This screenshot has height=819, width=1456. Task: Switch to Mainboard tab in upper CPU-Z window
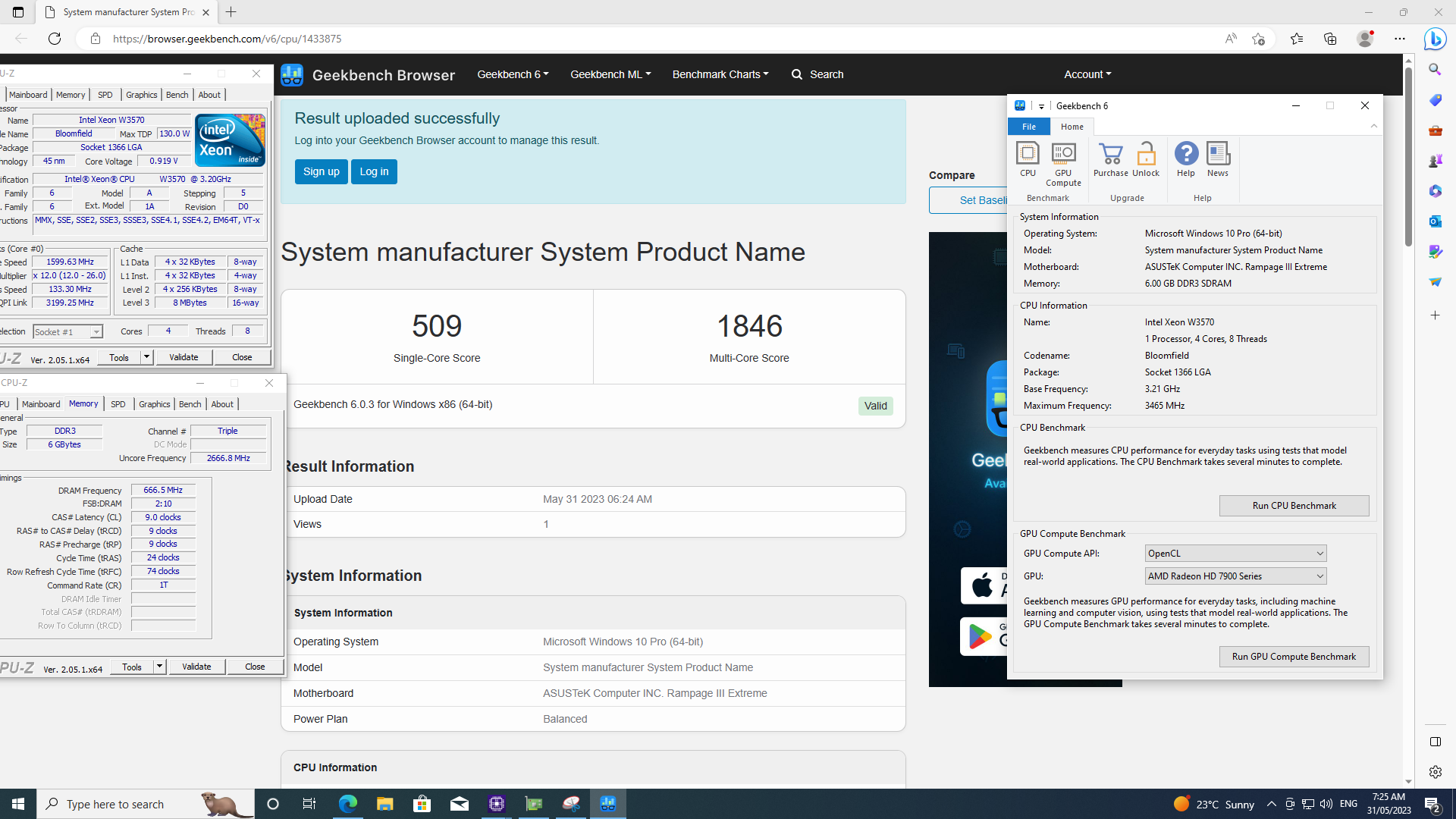(x=28, y=95)
